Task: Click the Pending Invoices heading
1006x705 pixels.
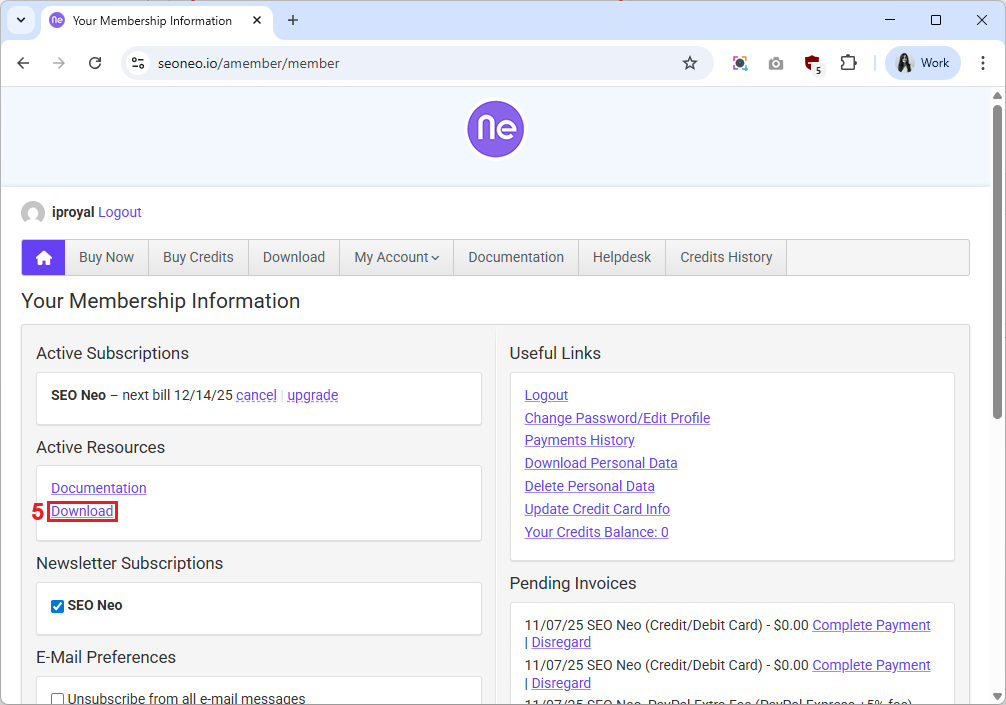Action: pos(573,584)
